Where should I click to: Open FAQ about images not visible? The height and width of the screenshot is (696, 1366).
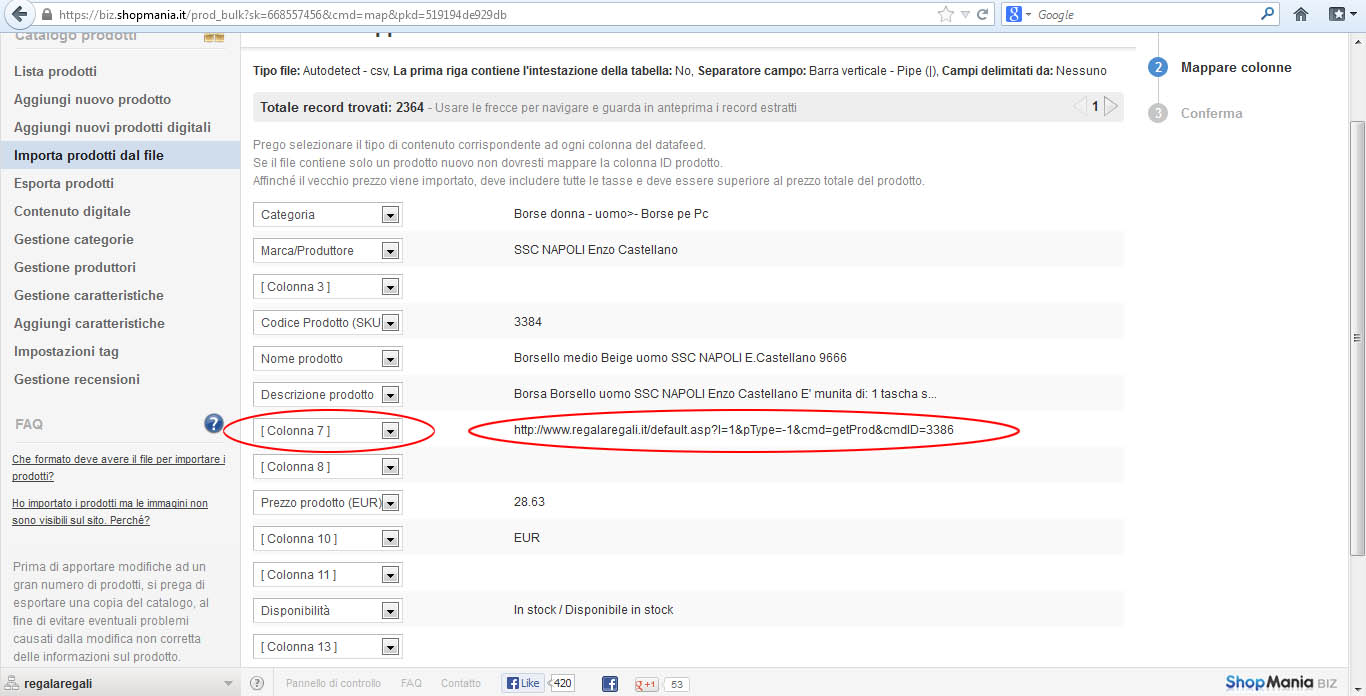click(x=110, y=512)
